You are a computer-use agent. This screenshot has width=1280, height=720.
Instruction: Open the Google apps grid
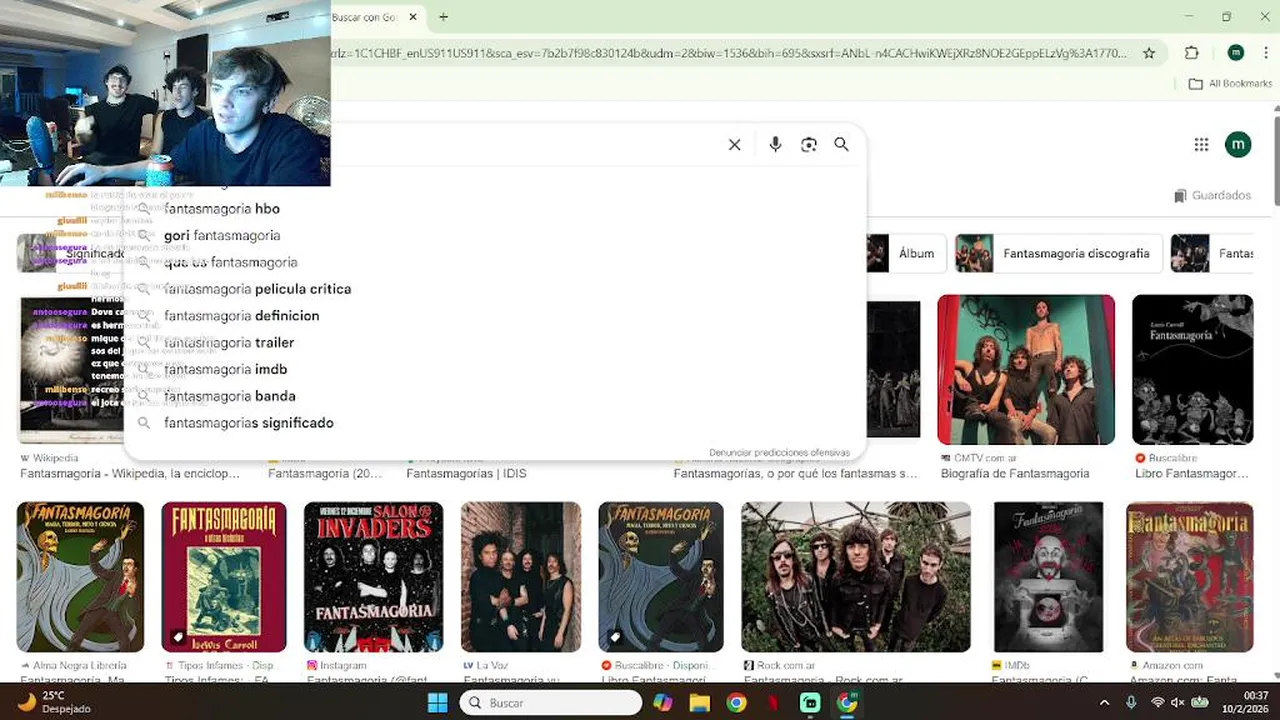1201,145
